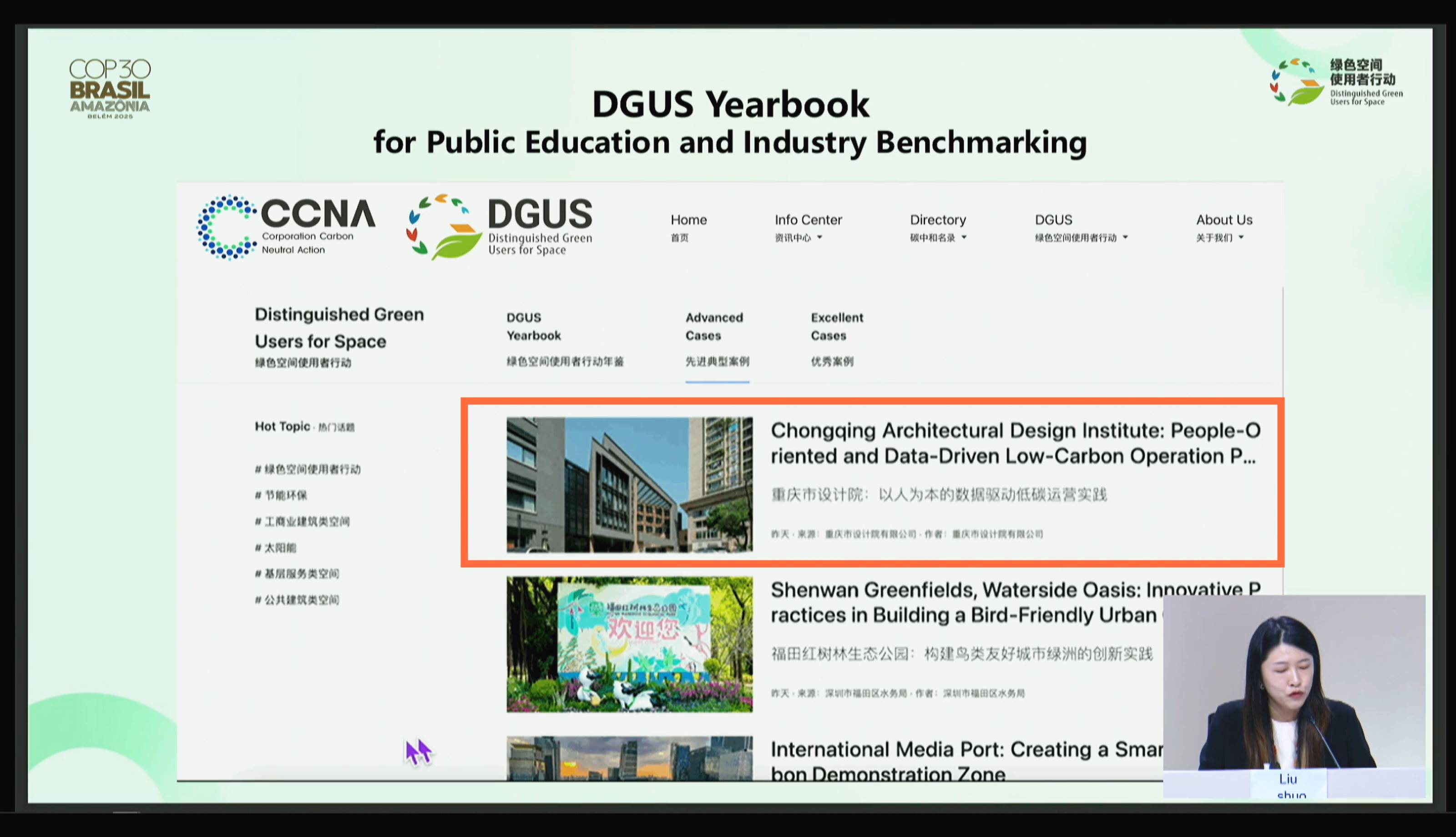The width and height of the screenshot is (1456, 837).
Task: Select the #绿色空间使用者行动 hot topic tag
Action: click(x=308, y=469)
